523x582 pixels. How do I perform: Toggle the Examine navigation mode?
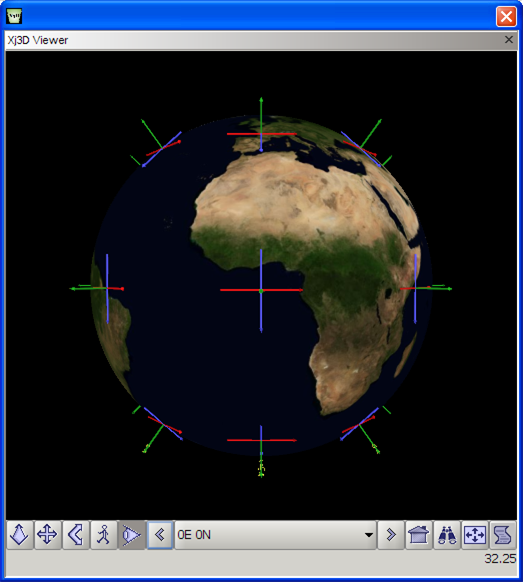click(x=132, y=535)
